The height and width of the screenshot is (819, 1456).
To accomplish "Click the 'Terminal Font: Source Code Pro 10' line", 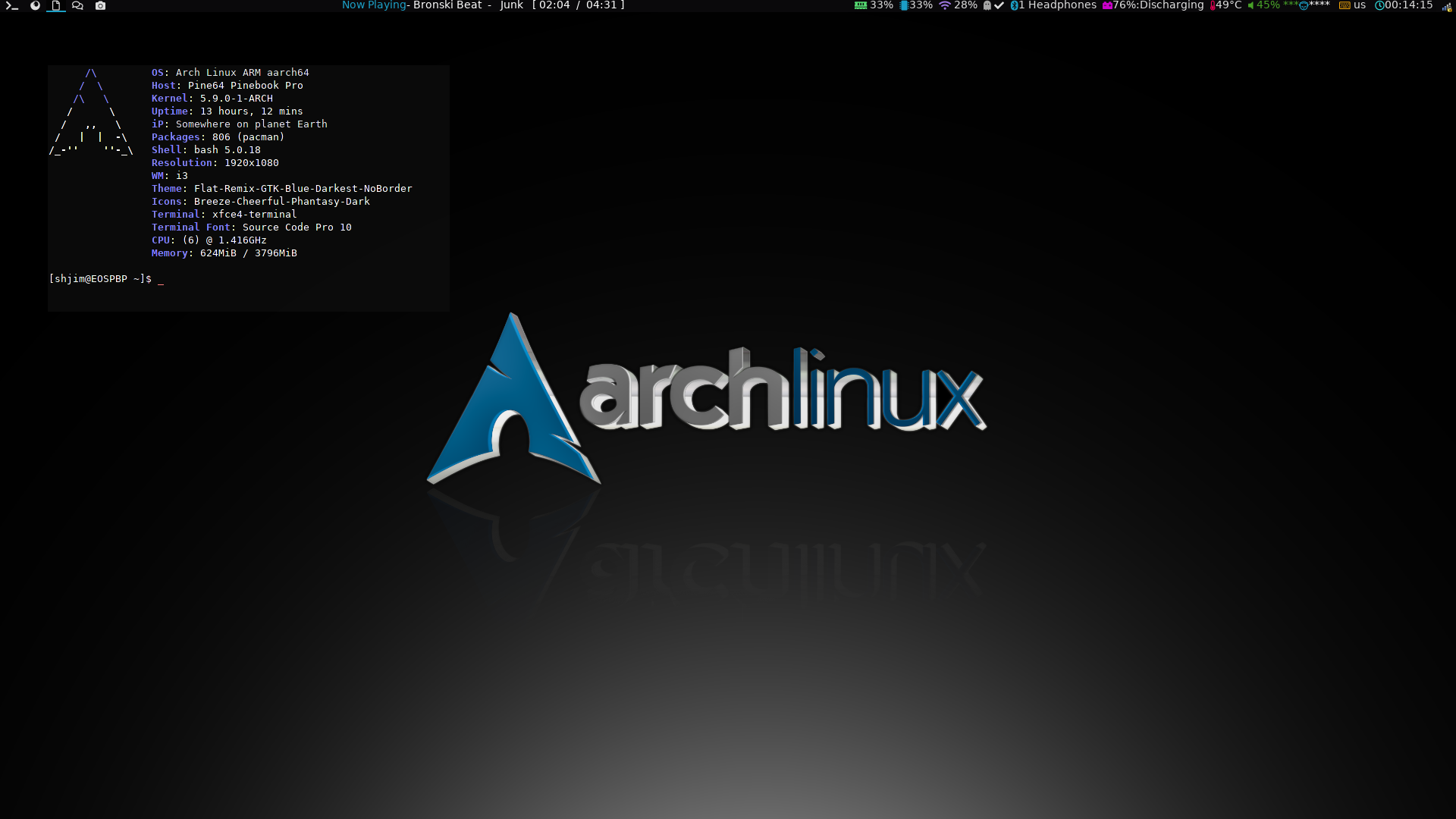I will tap(252, 227).
